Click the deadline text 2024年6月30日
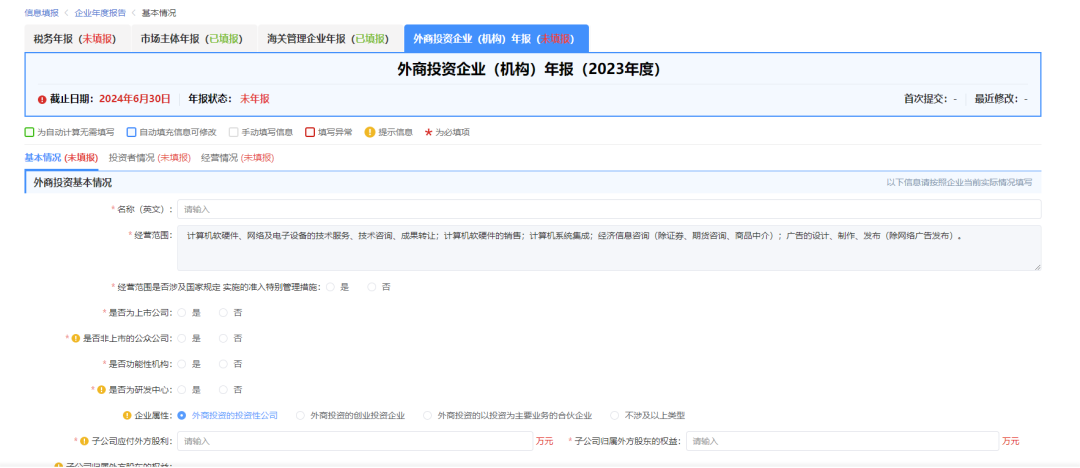This screenshot has width=1080, height=468. click(x=135, y=99)
